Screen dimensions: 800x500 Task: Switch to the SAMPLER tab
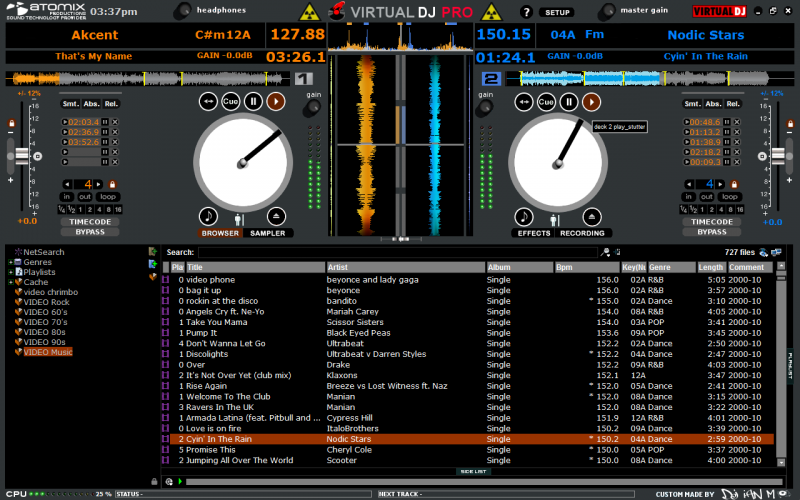click(x=267, y=233)
